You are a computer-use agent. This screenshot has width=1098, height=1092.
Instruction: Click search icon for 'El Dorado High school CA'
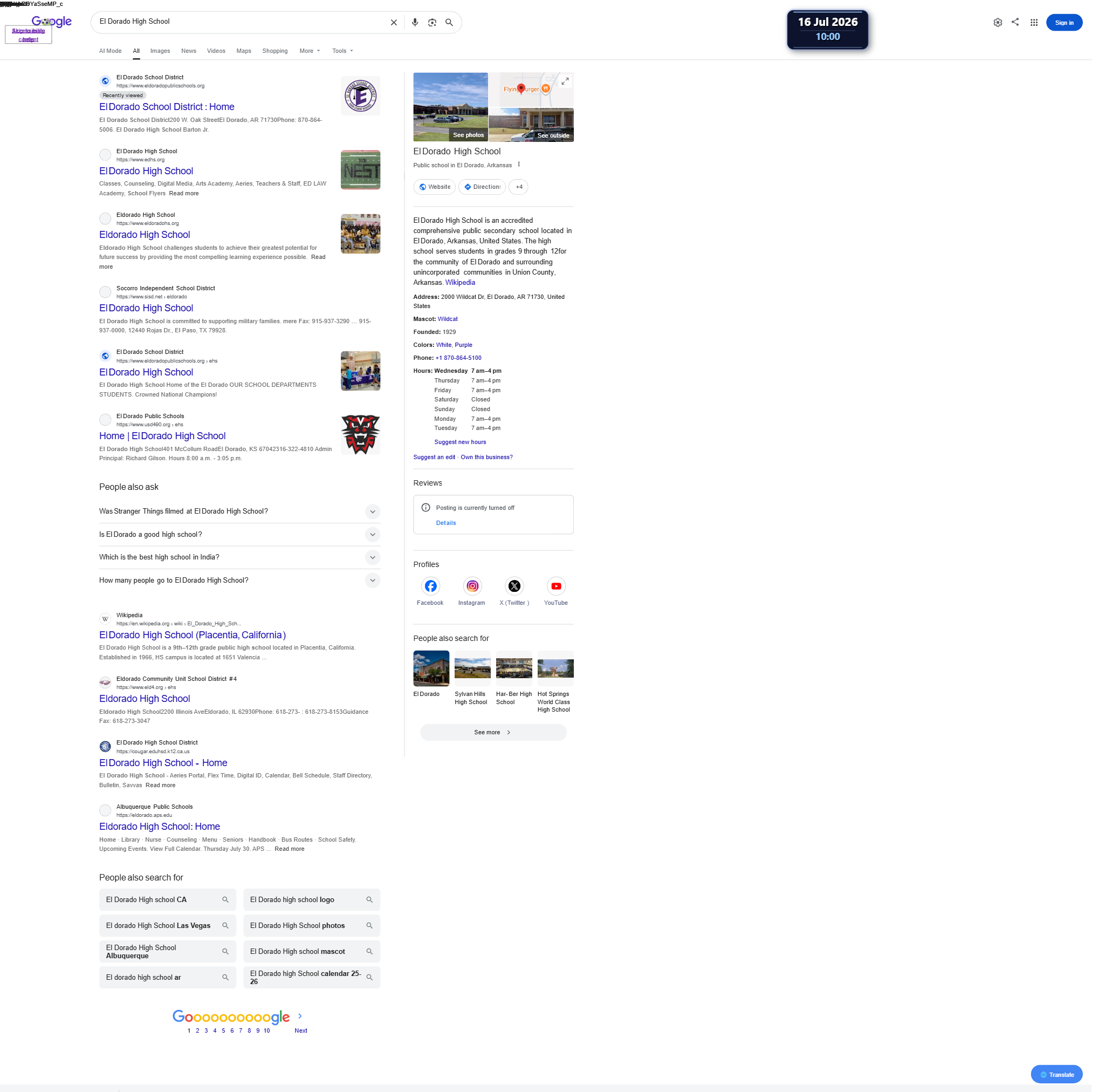[227, 904]
